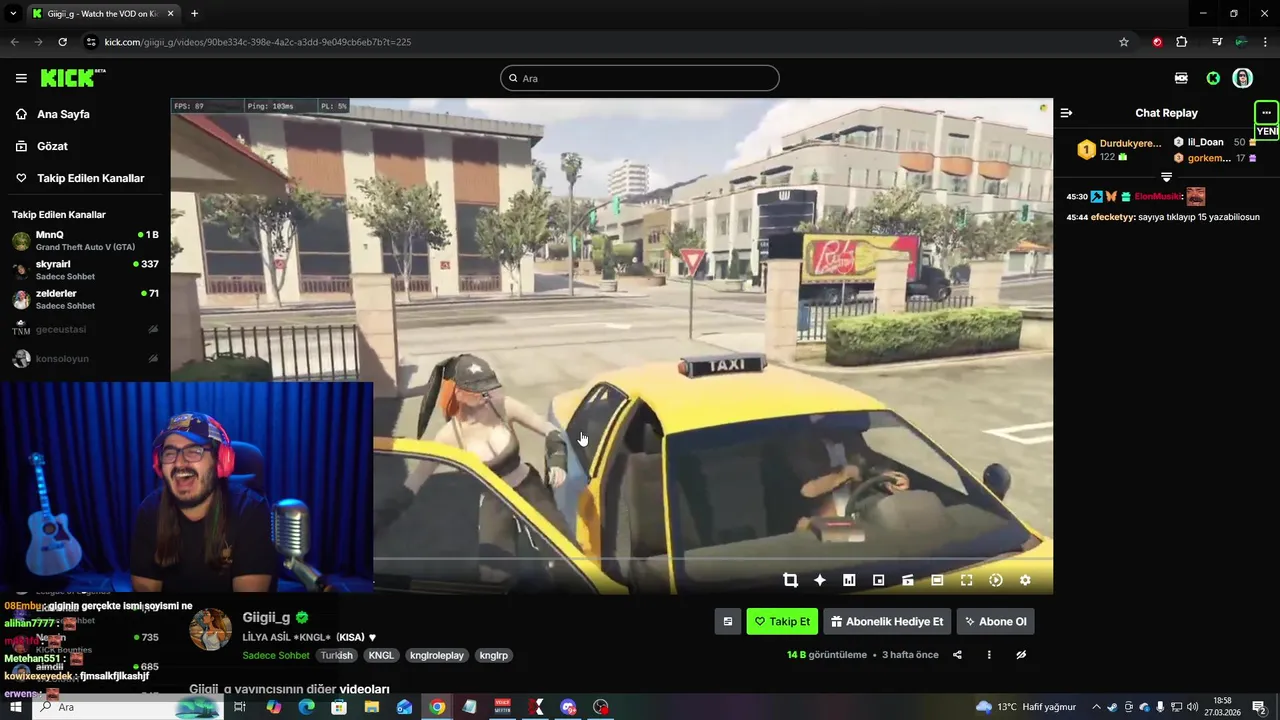
Task: Click Durdukyere top gifter entry
Action: coord(1119,150)
